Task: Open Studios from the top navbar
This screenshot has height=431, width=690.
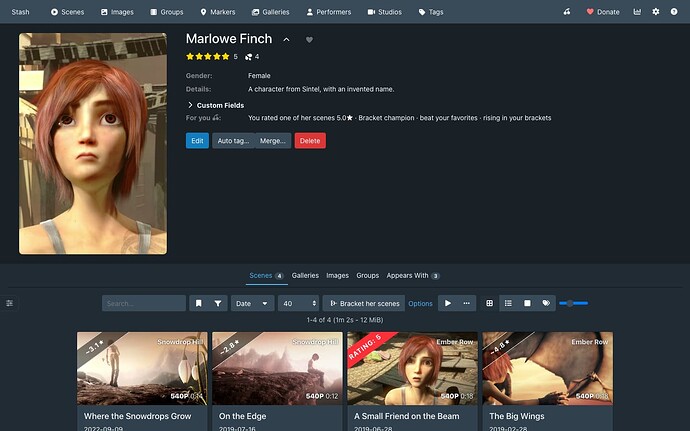Action: (385, 12)
